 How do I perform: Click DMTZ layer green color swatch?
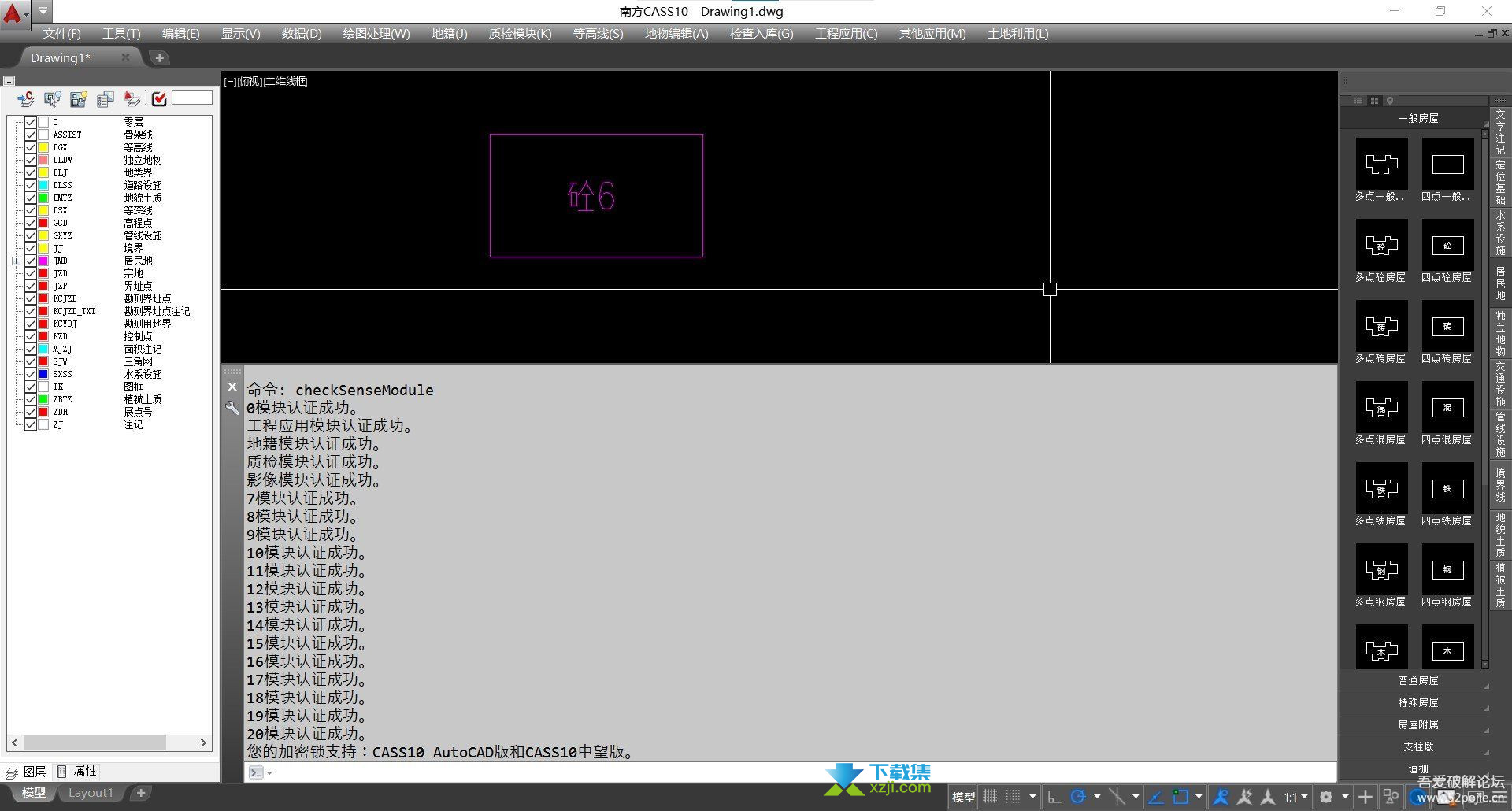pos(44,198)
